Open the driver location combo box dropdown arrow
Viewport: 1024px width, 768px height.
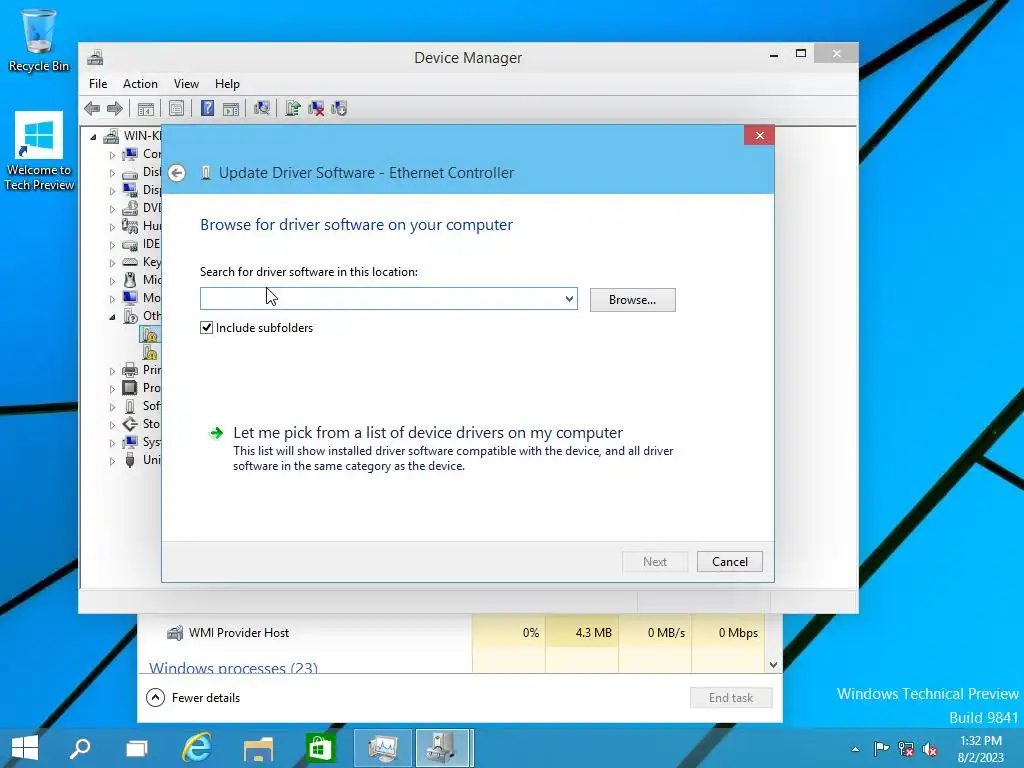(x=569, y=299)
